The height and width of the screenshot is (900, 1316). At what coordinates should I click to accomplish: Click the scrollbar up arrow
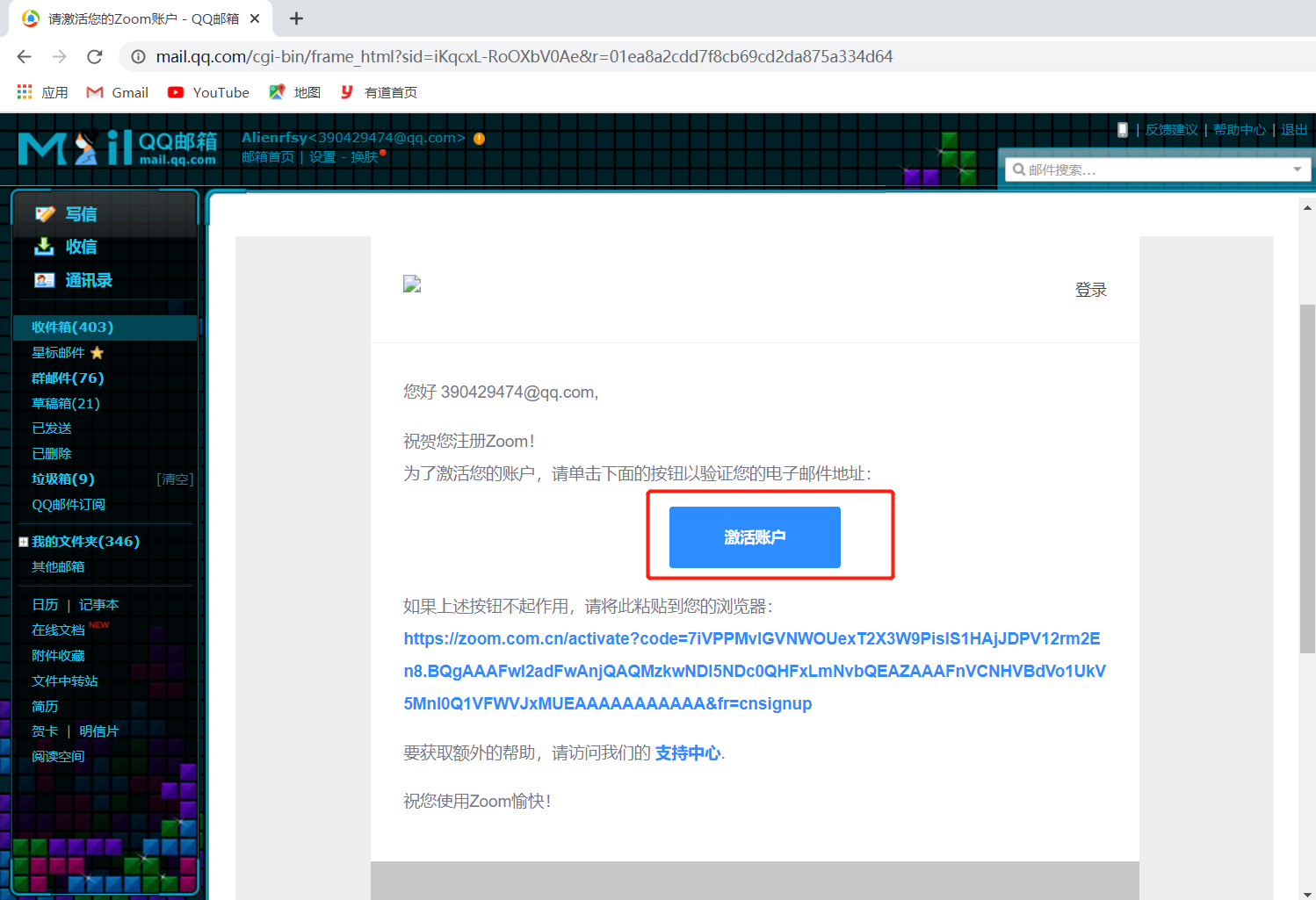pos(1307,208)
